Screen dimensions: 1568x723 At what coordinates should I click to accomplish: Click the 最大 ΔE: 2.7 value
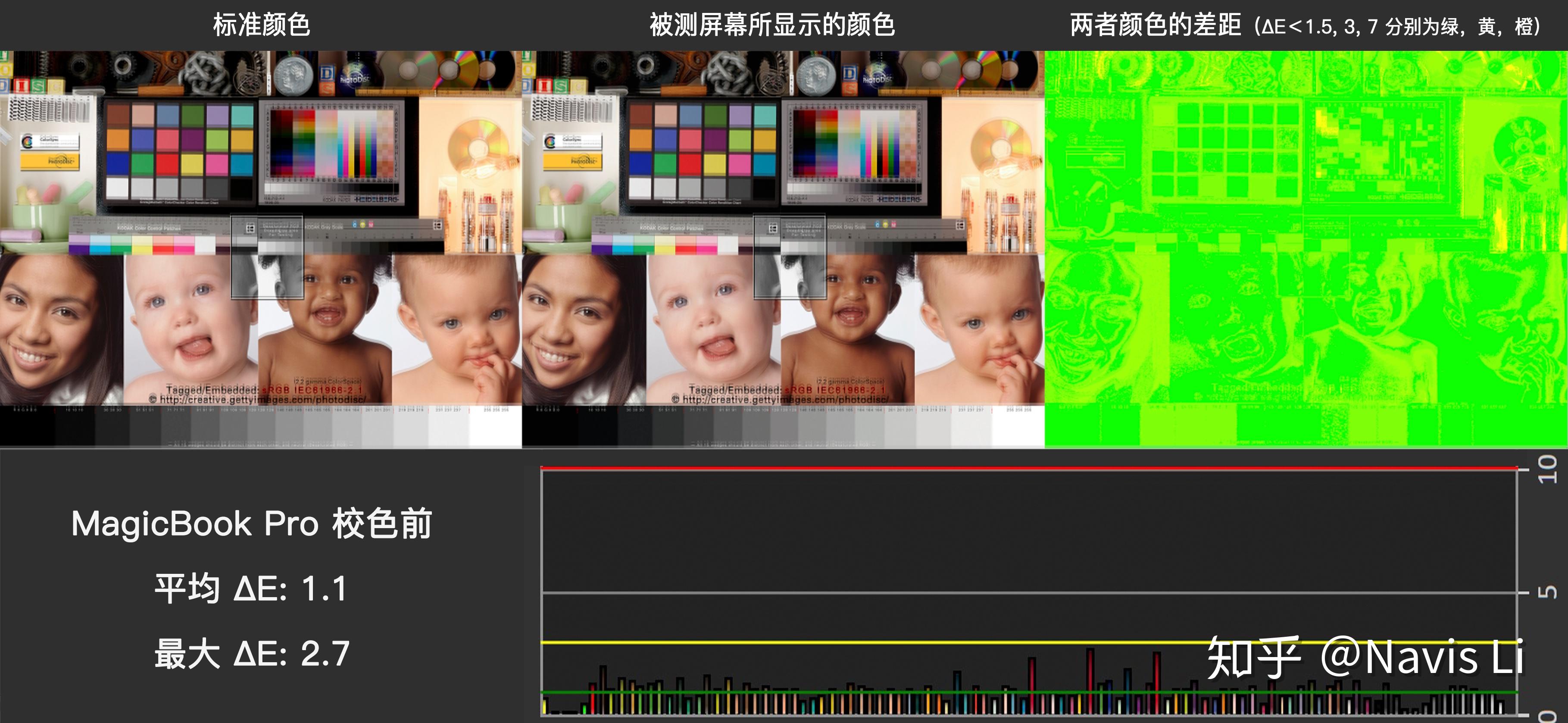[251, 654]
